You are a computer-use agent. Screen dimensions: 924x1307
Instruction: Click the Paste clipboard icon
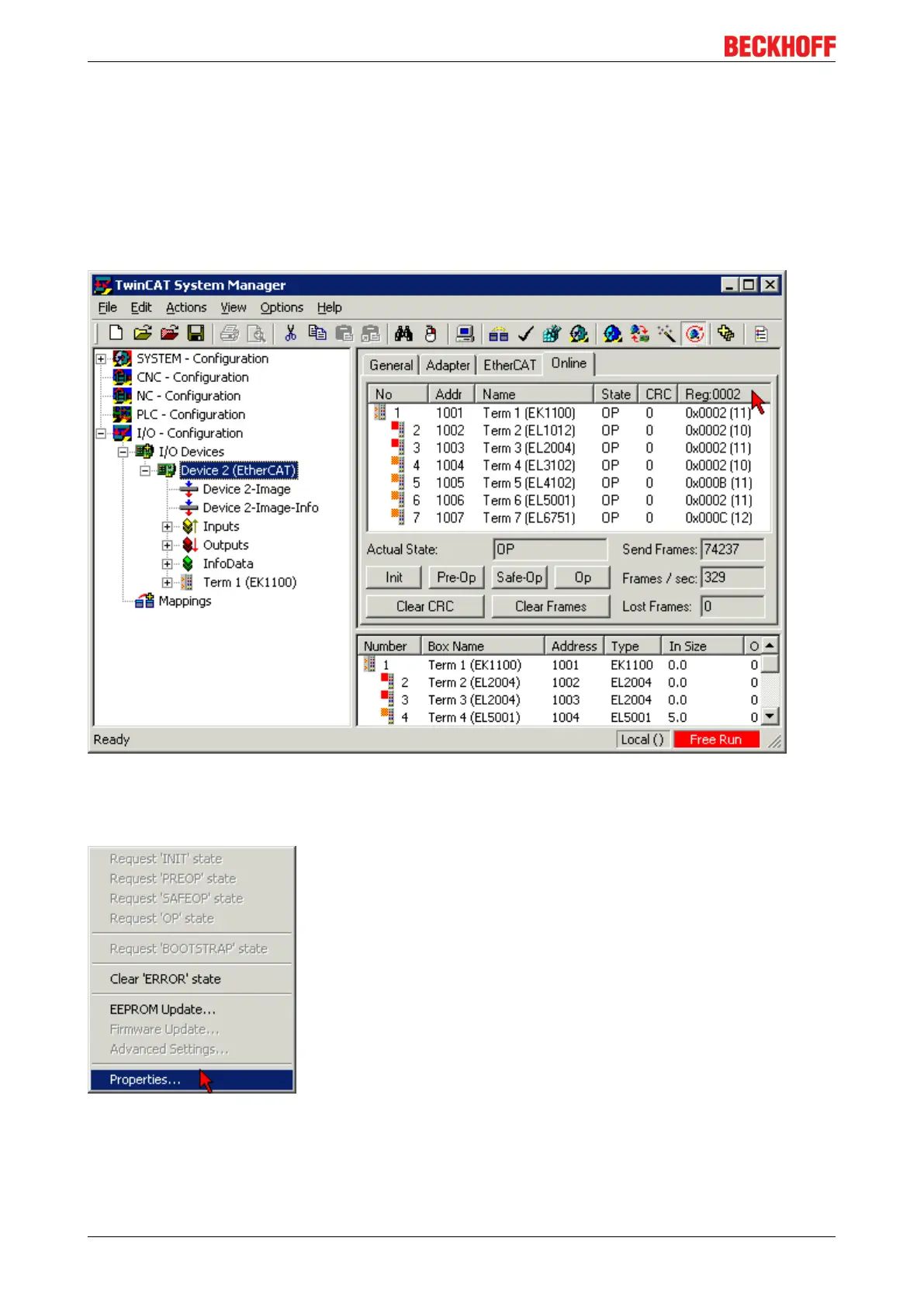pos(344,333)
